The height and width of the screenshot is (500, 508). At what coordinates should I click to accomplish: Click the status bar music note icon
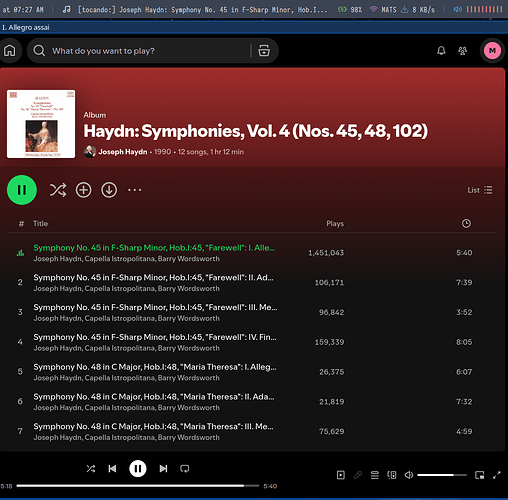(66, 9)
